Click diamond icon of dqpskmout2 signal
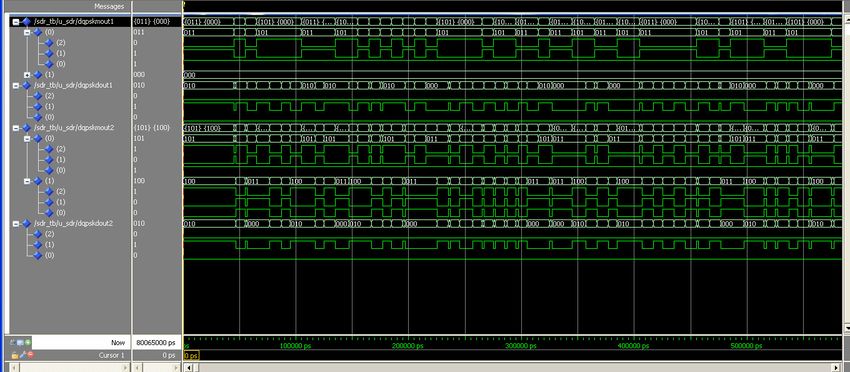 click(x=27, y=127)
